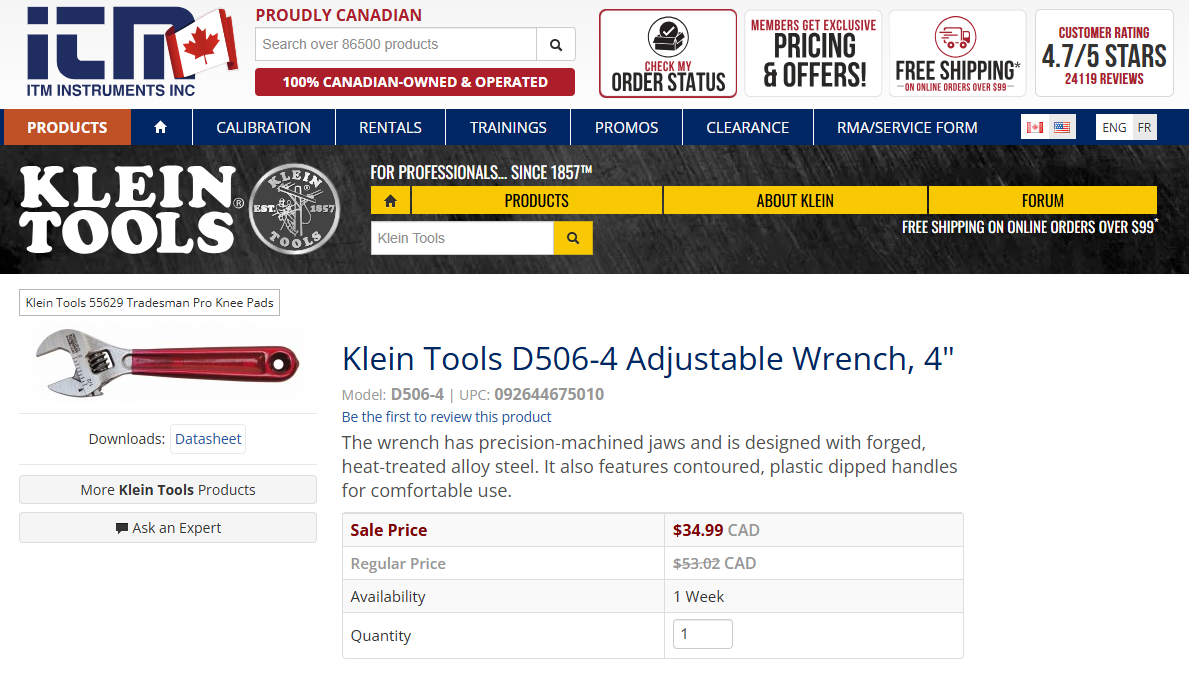Switch the store to the US flag
The width and height of the screenshot is (1189, 676).
click(1061, 126)
